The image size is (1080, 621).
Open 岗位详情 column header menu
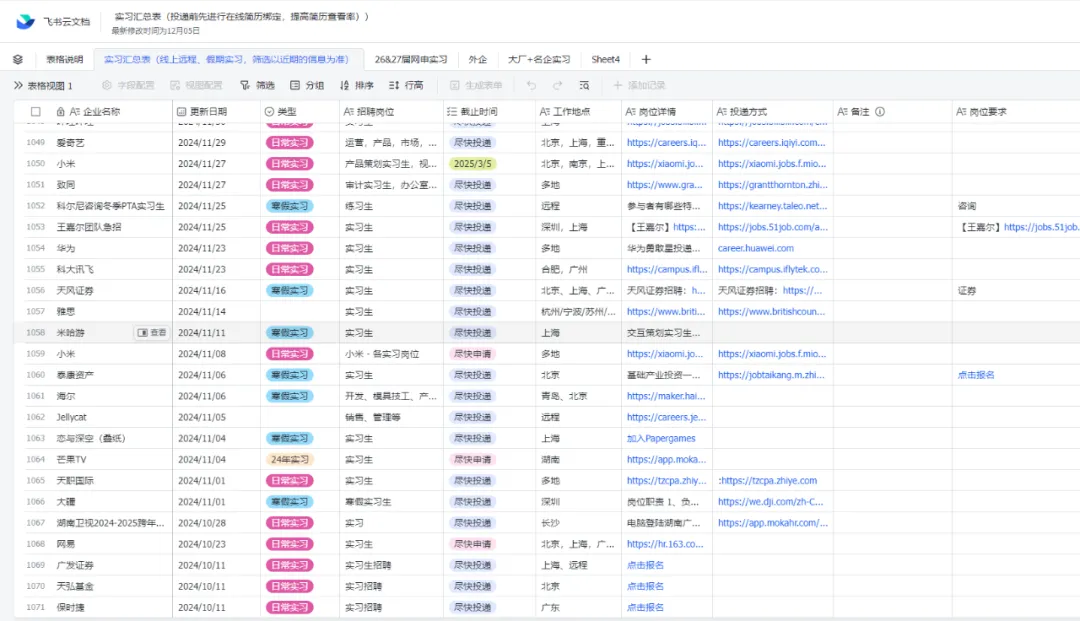667,112
